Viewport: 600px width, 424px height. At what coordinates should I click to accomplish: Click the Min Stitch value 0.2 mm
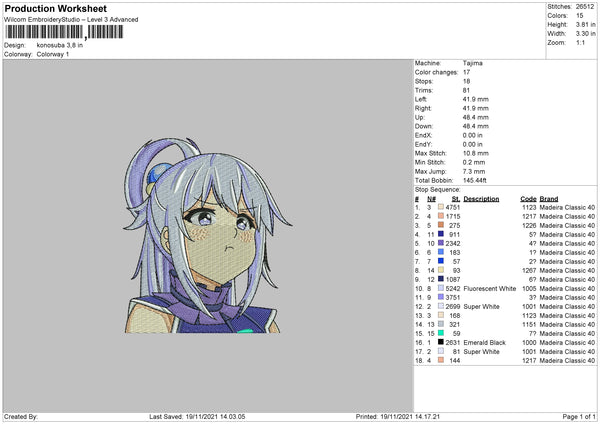tap(474, 162)
